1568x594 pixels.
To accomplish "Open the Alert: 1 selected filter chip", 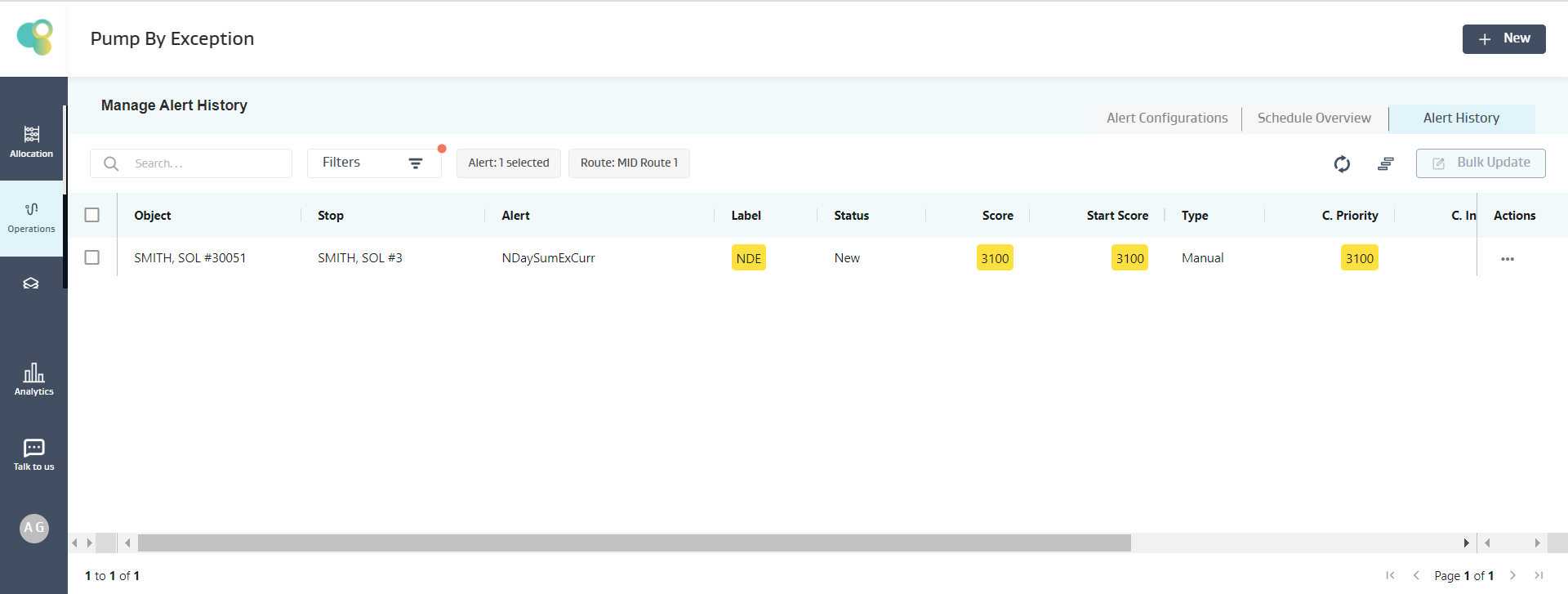I will point(508,163).
